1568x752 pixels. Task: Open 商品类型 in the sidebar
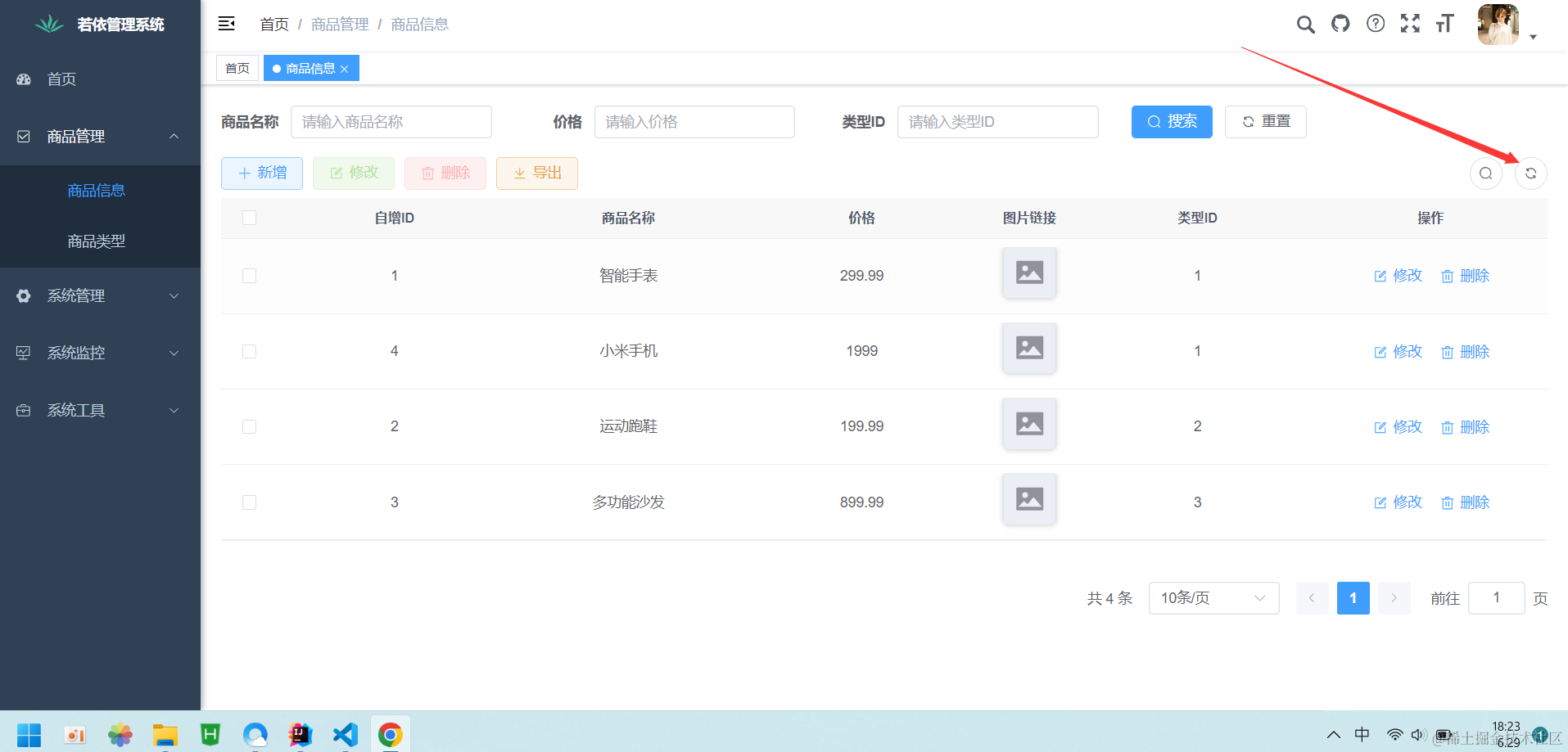pos(97,241)
